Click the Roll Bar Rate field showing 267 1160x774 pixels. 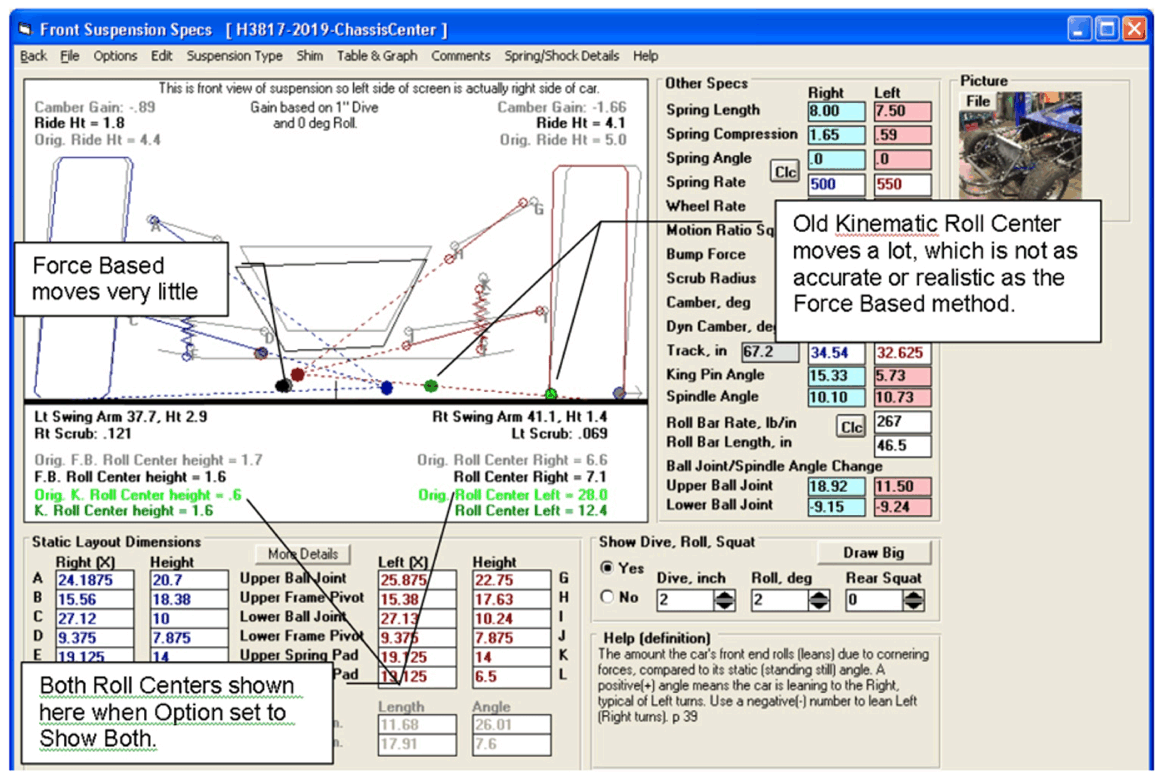902,422
